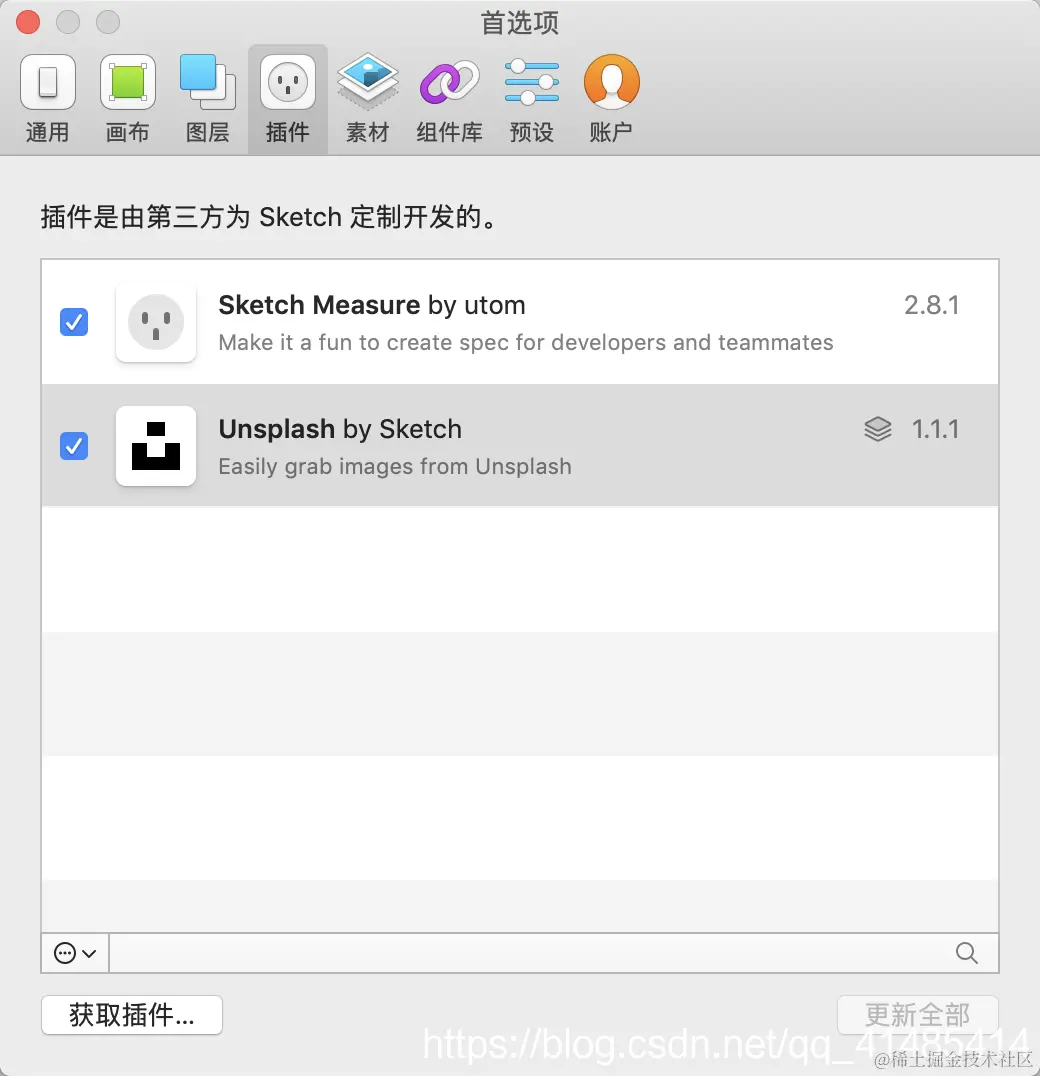Select the Unsplash by Sketch row title
The image size is (1040, 1076).
coord(340,430)
